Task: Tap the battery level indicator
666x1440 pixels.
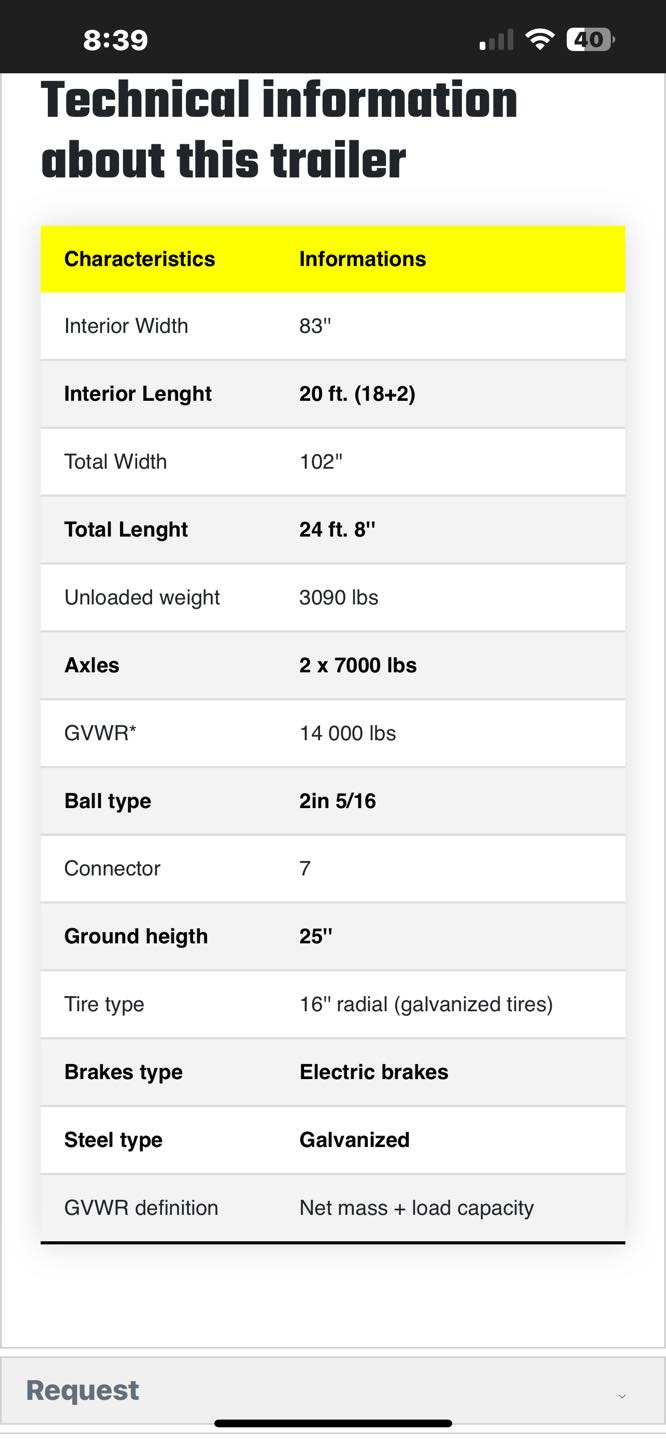Action: click(590, 40)
